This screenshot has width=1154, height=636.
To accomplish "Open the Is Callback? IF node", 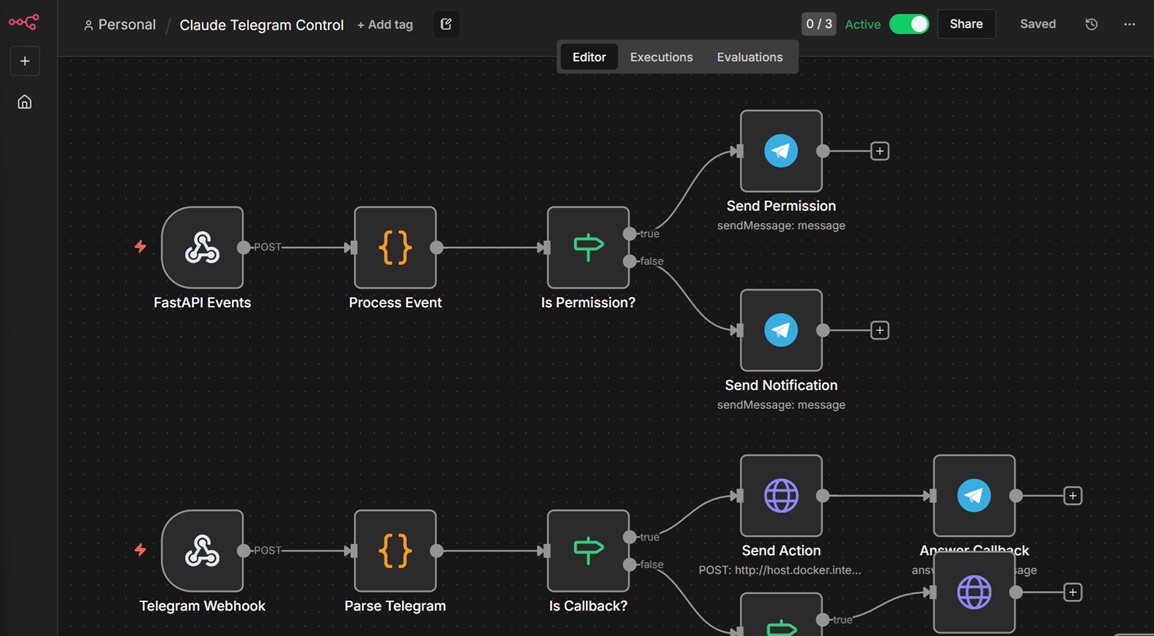I will point(588,551).
